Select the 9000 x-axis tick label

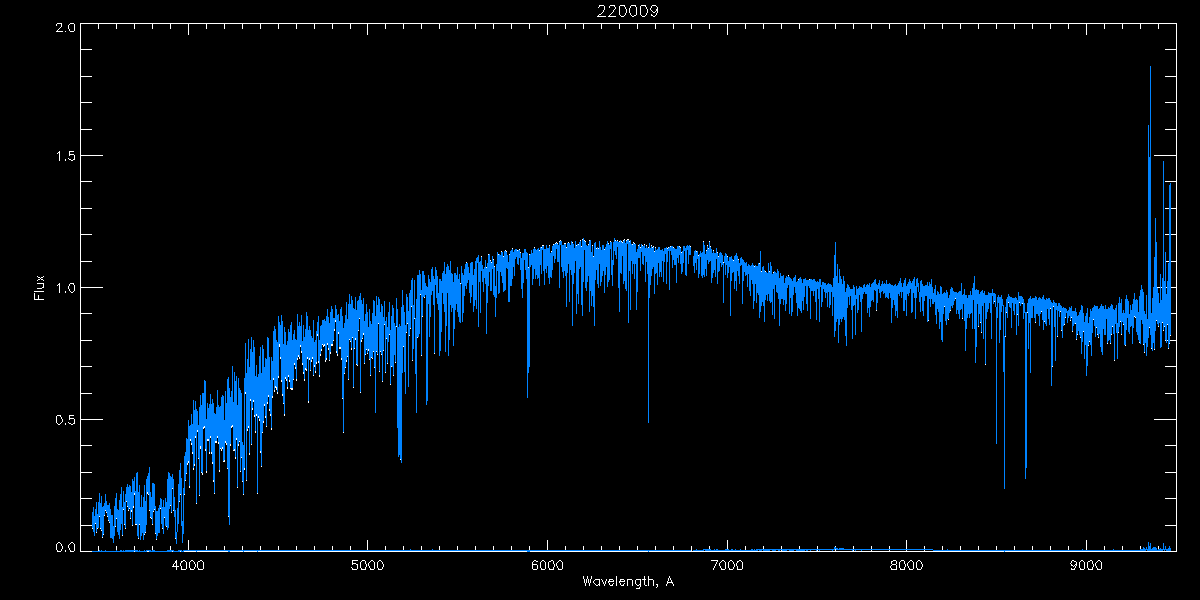(1086, 564)
